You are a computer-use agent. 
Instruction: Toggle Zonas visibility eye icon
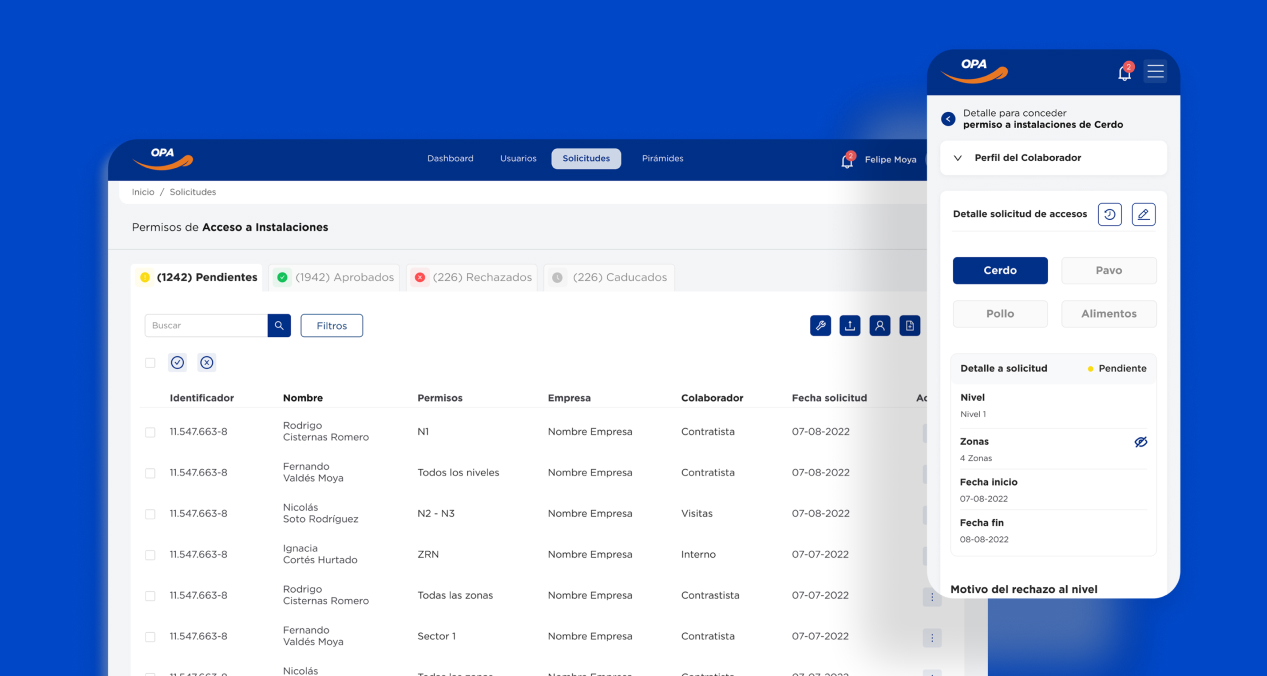pyautogui.click(x=1141, y=442)
